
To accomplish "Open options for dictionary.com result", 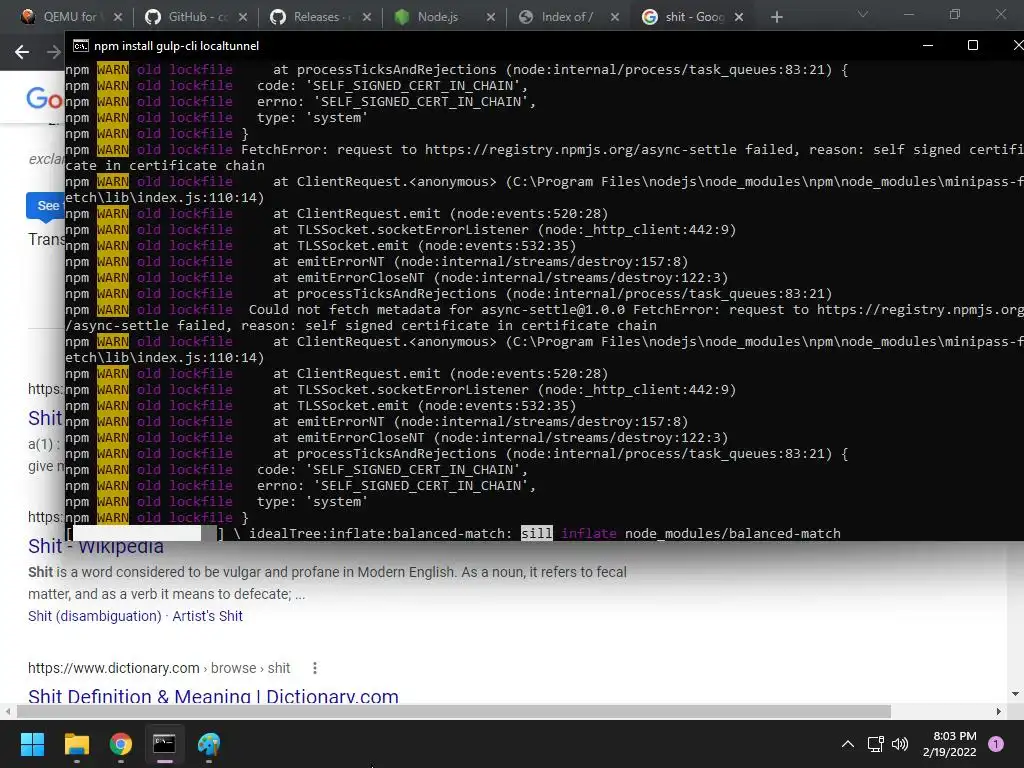I will click(315, 668).
